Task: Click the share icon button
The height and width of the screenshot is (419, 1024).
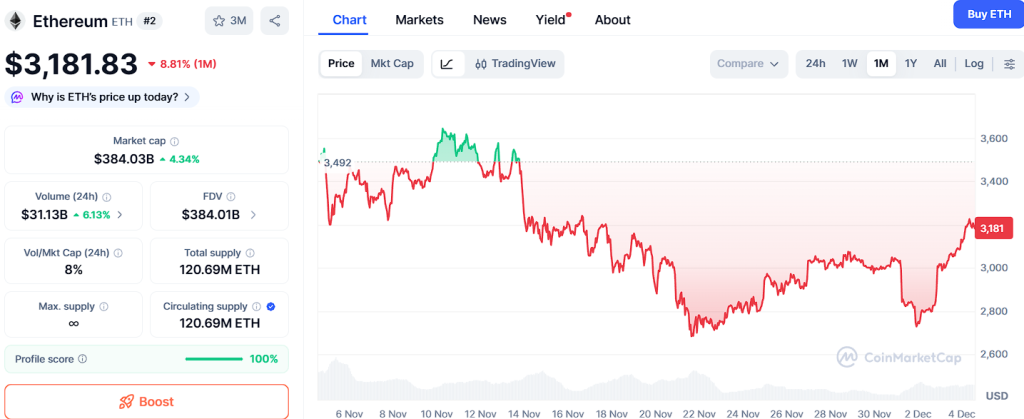Action: click(x=275, y=20)
